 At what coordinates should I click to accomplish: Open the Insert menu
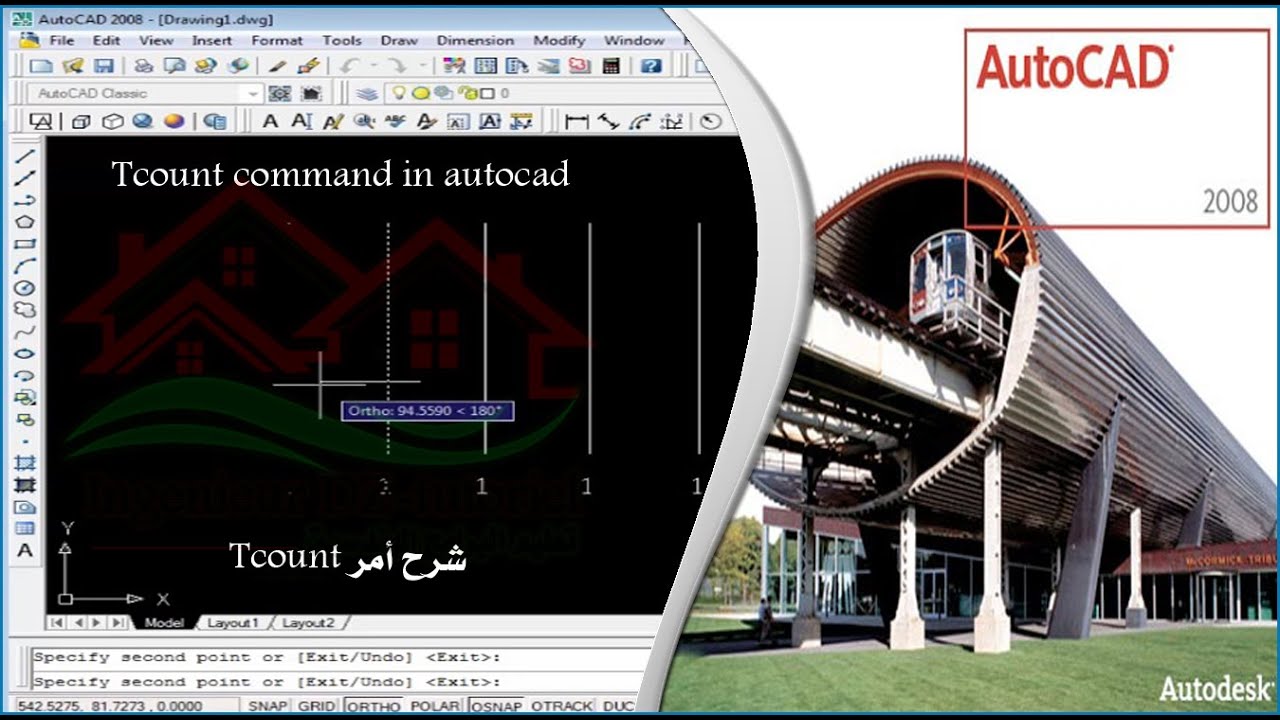coord(212,40)
